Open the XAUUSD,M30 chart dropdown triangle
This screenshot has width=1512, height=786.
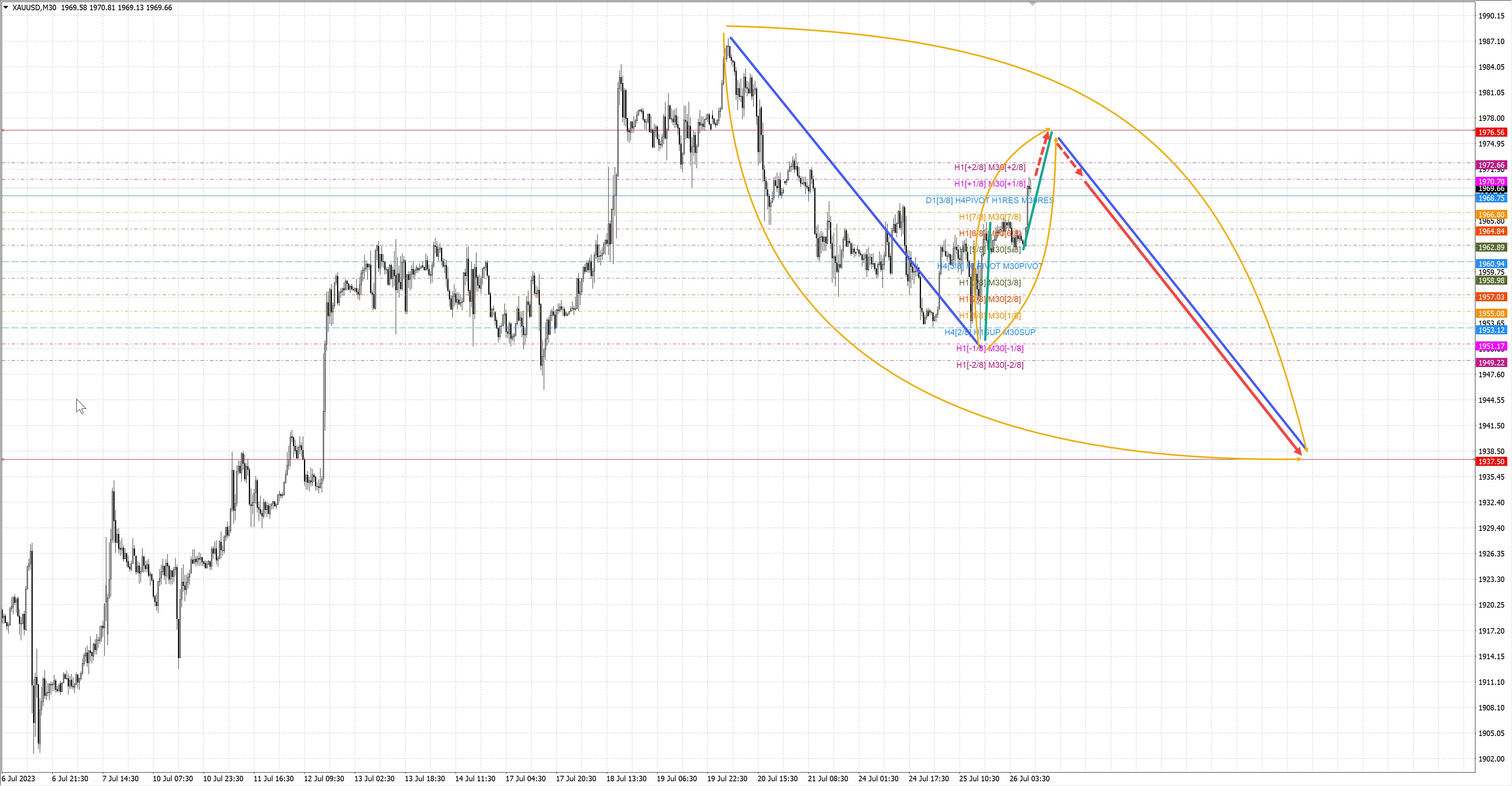tap(6, 7)
